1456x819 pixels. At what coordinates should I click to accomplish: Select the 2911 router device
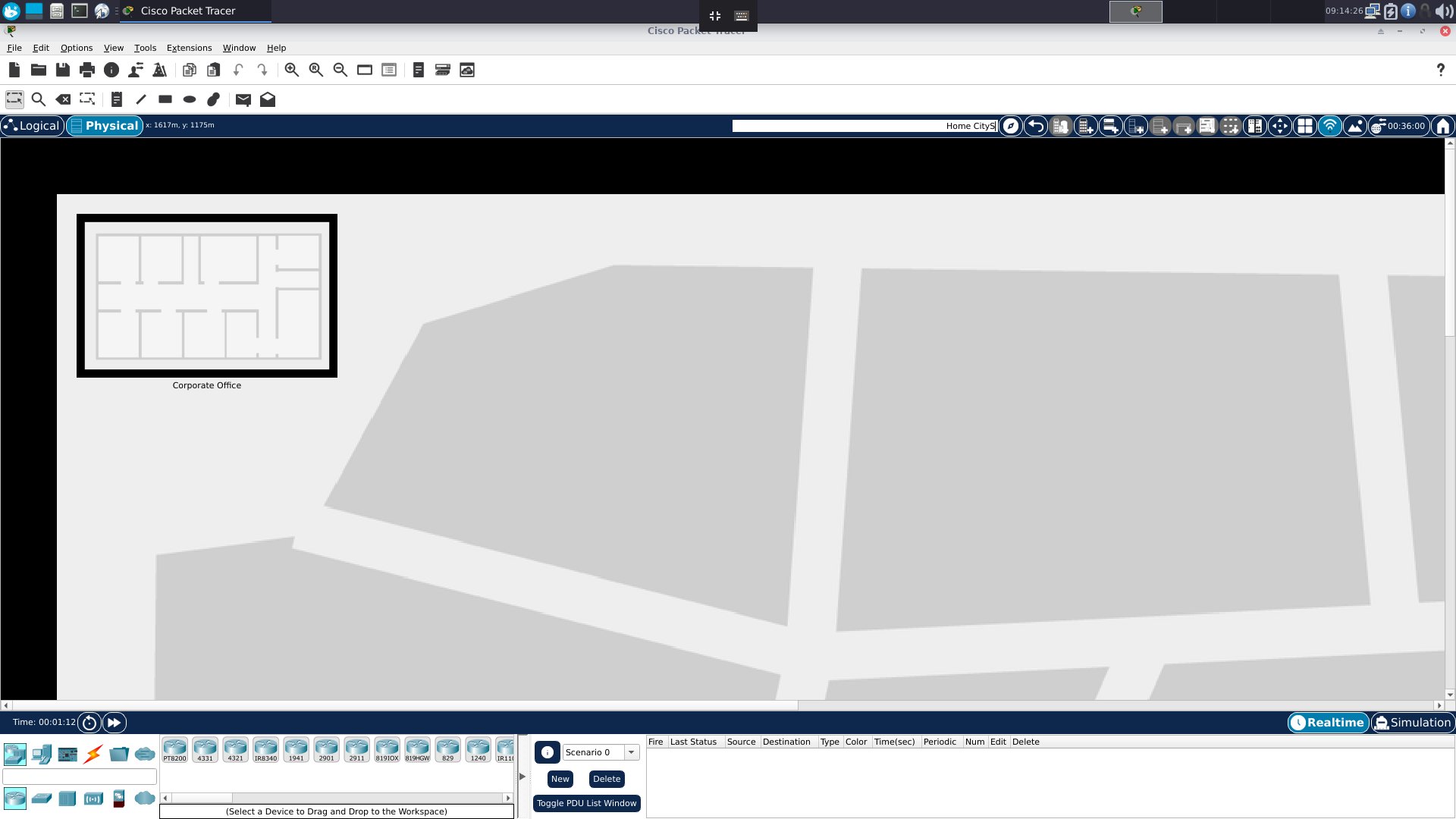pyautogui.click(x=356, y=749)
